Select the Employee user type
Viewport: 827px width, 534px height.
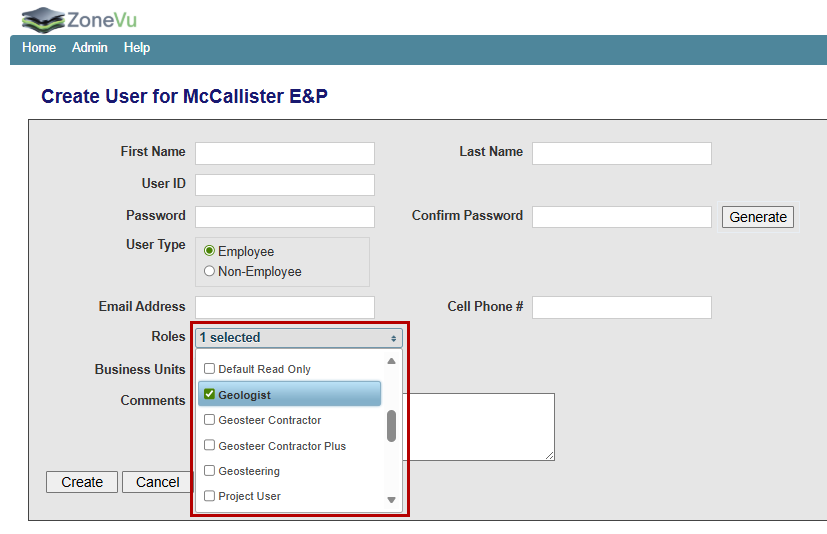pyautogui.click(x=209, y=251)
